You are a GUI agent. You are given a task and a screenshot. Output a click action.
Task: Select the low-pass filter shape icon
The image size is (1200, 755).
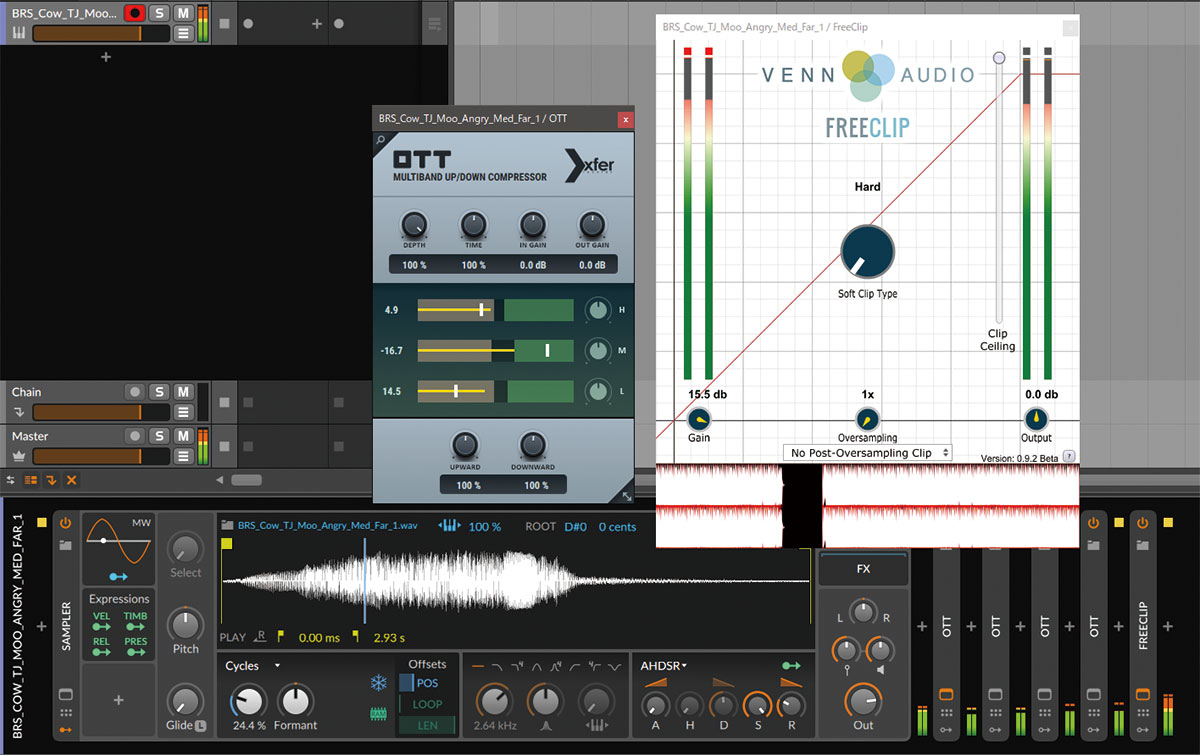click(498, 665)
